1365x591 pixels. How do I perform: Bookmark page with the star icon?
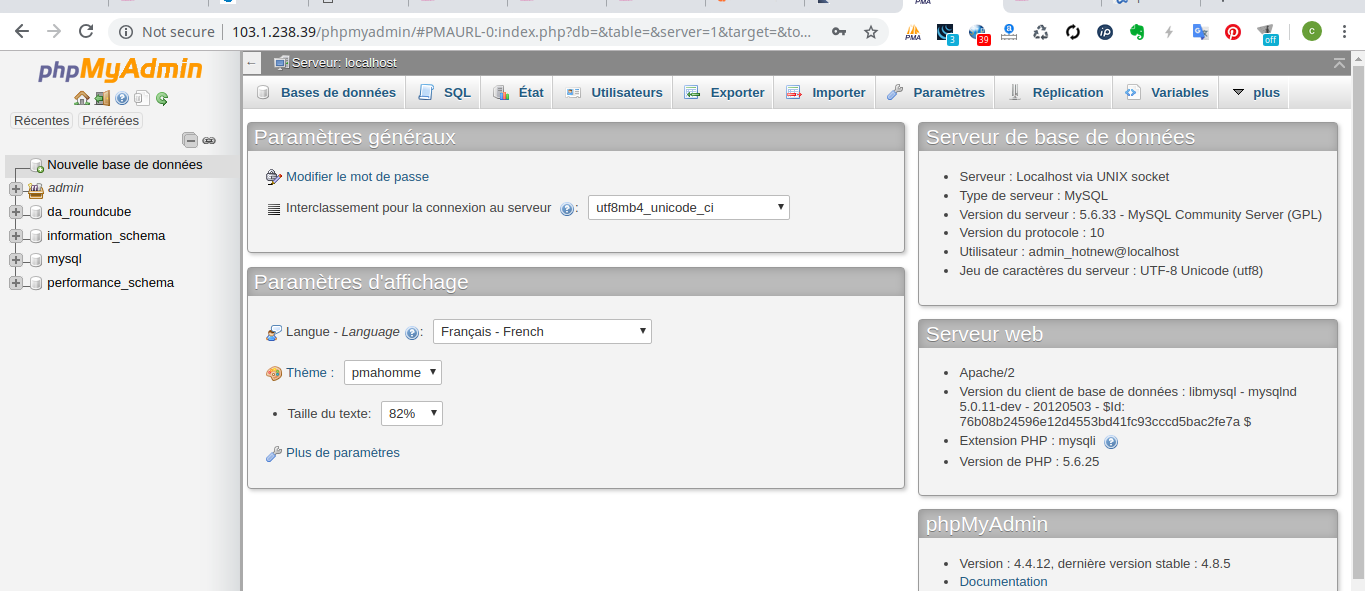(871, 32)
